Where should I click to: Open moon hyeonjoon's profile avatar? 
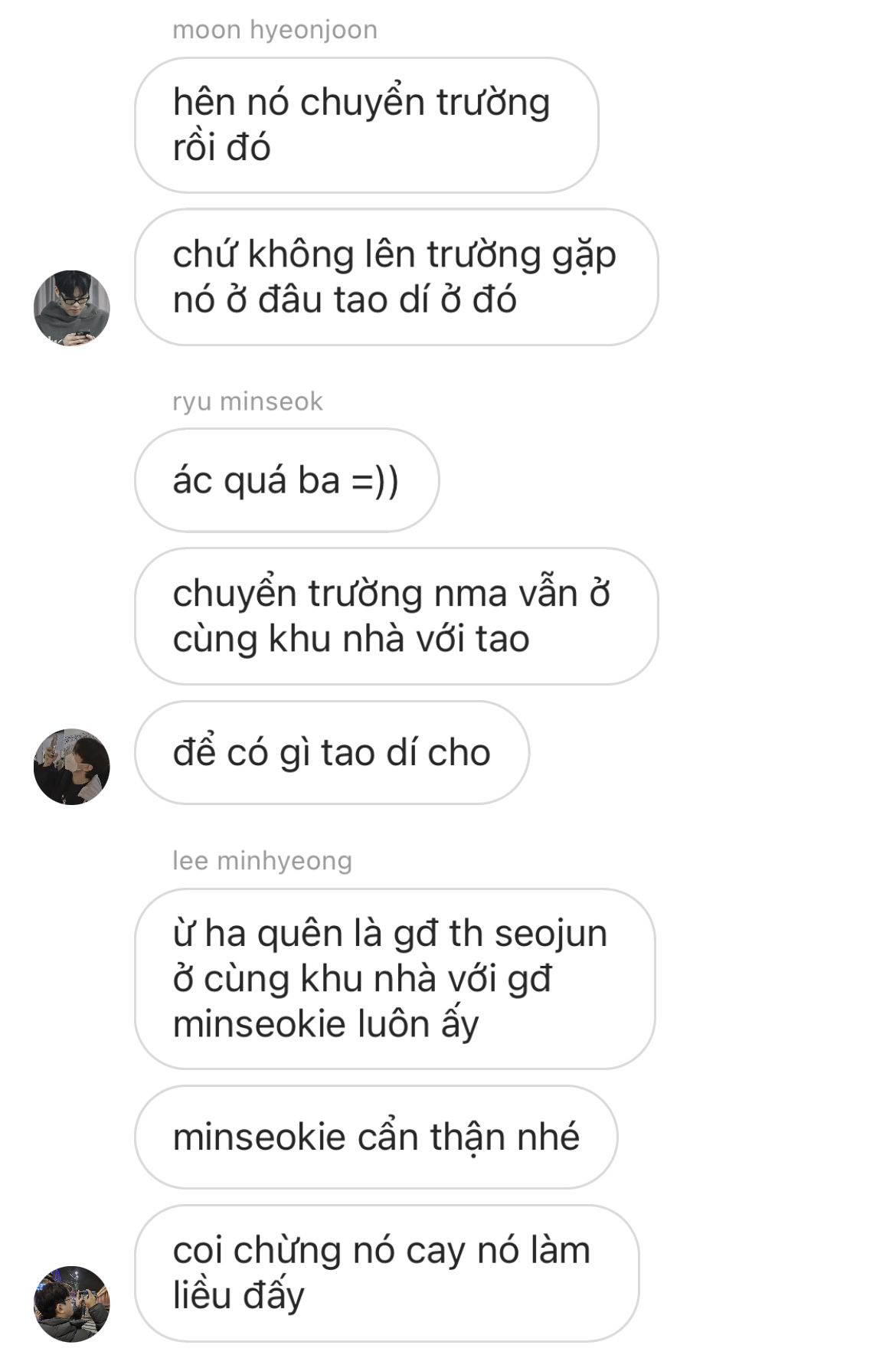[72, 308]
